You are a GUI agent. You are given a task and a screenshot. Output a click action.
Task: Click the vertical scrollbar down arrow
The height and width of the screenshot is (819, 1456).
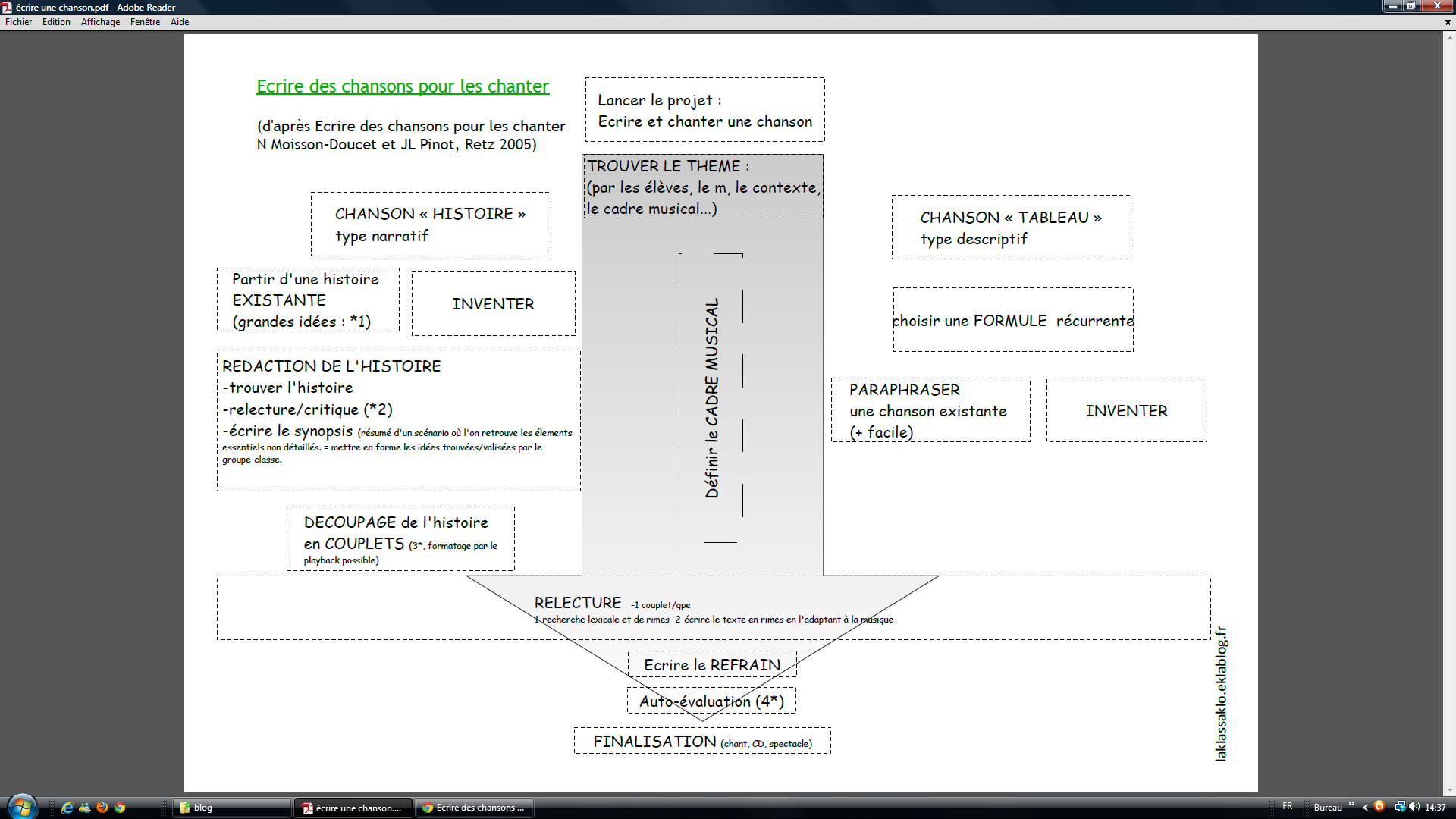(x=1449, y=789)
